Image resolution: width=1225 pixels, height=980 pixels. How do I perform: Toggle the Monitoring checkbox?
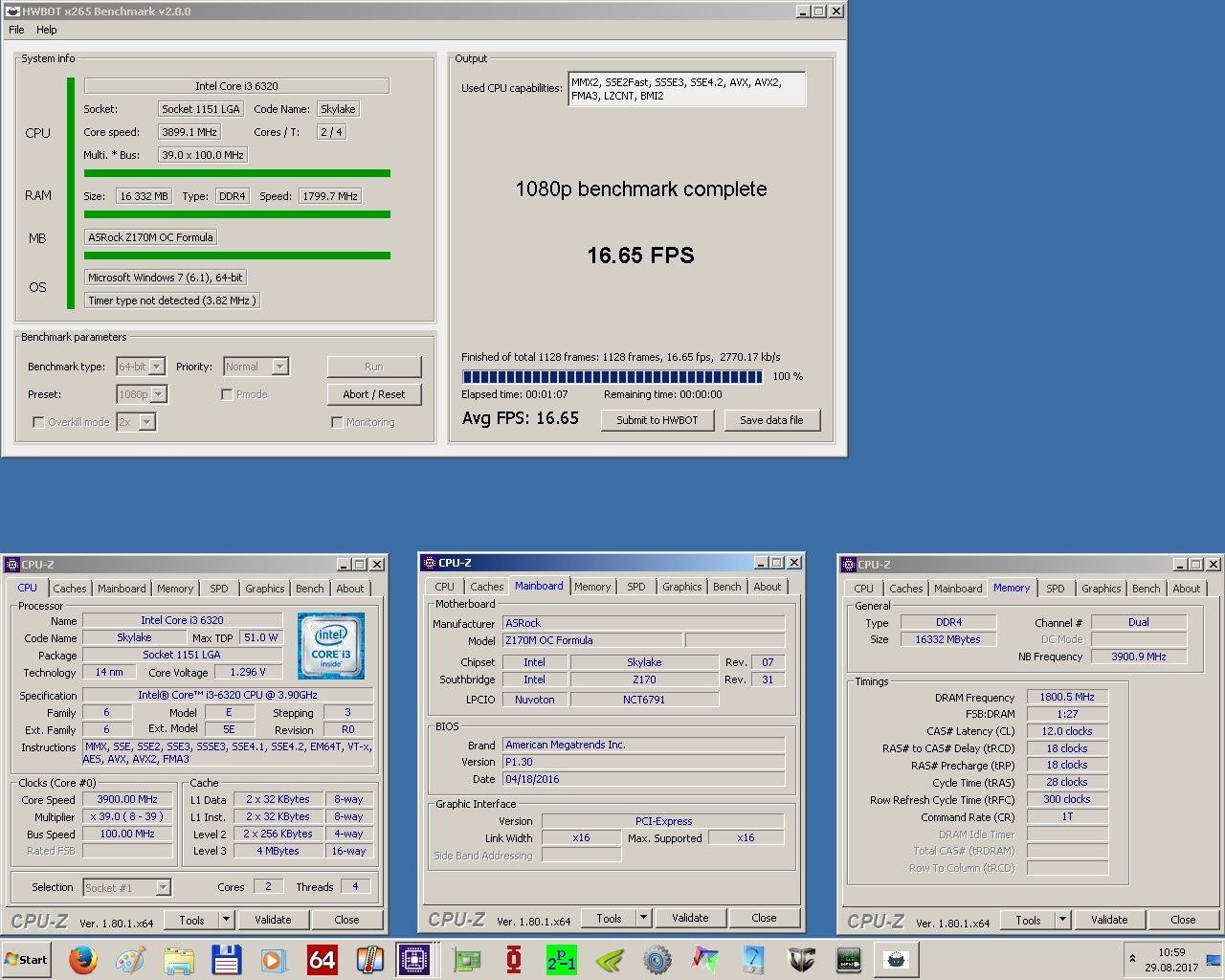tap(337, 422)
